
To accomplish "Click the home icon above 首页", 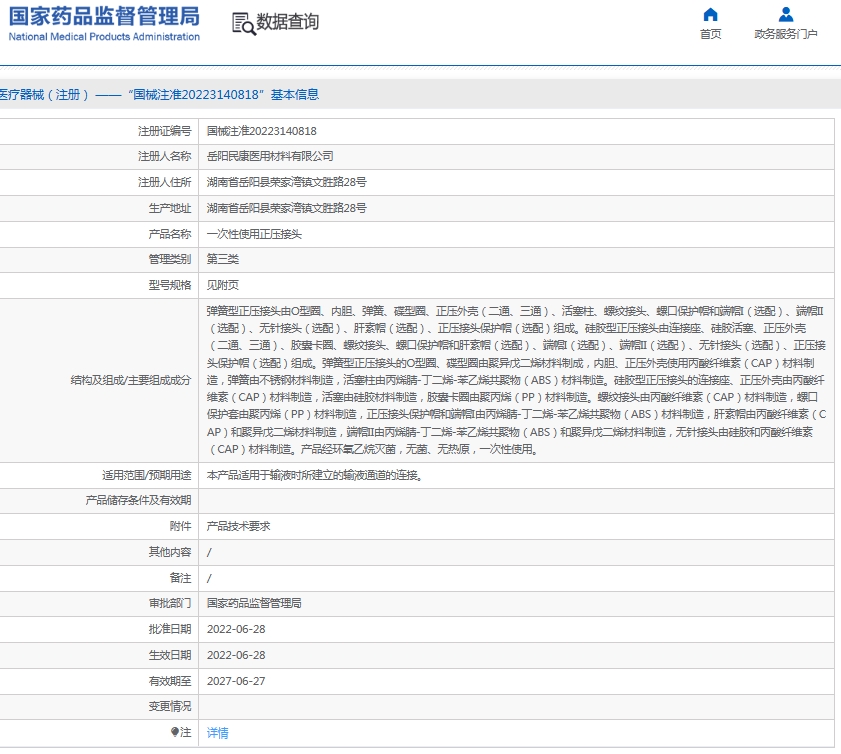I will coord(710,14).
